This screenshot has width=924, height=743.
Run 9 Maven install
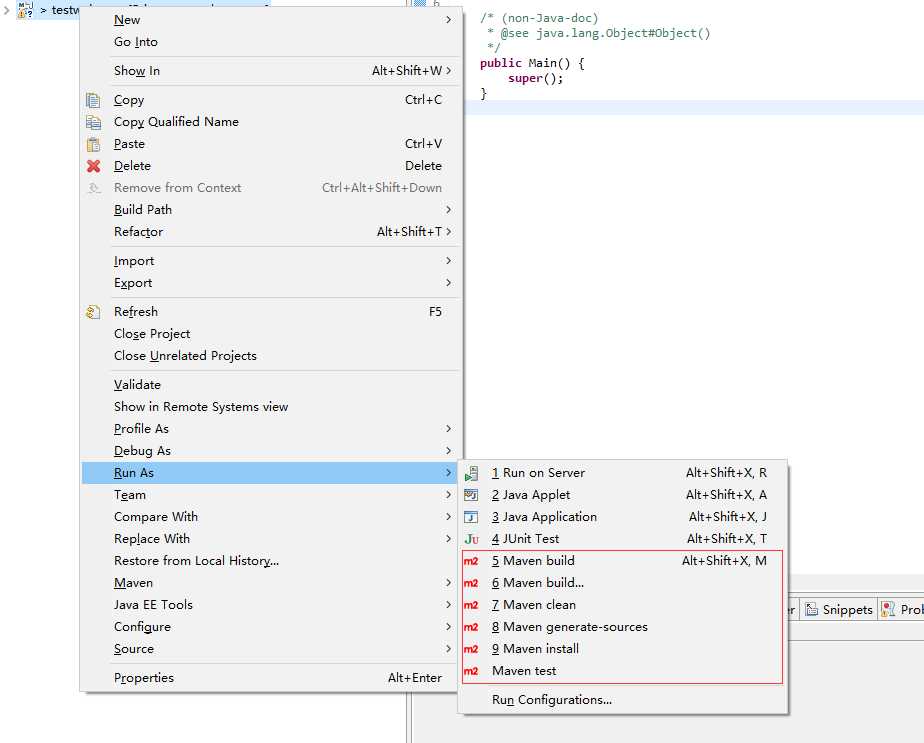(x=623, y=649)
